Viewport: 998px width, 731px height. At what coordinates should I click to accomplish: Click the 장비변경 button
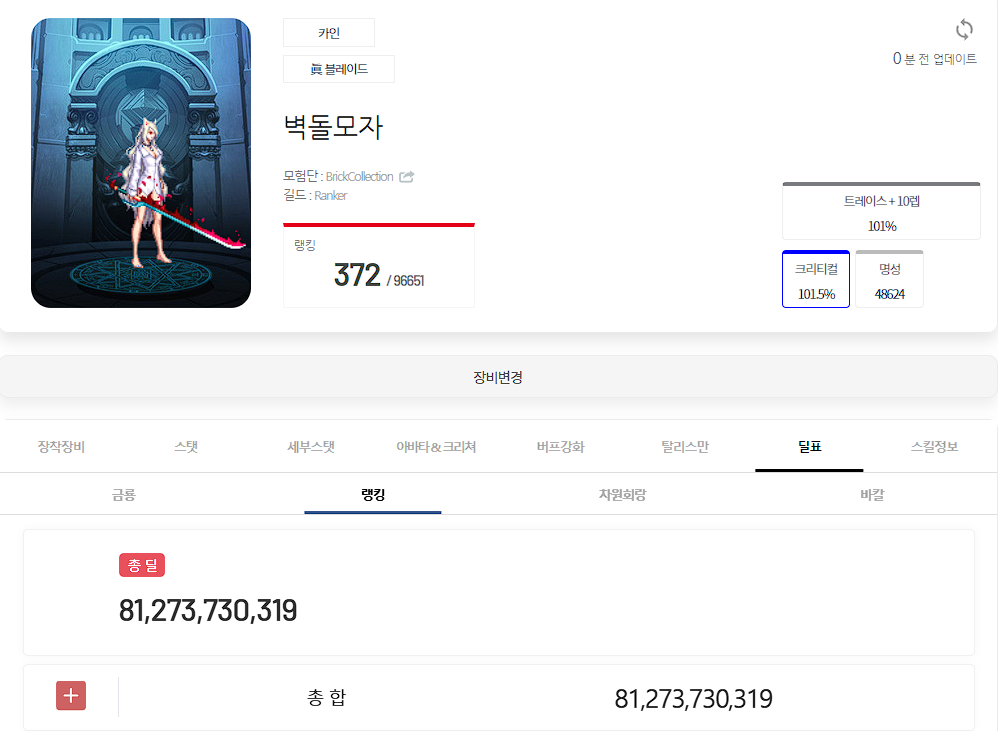coord(498,378)
